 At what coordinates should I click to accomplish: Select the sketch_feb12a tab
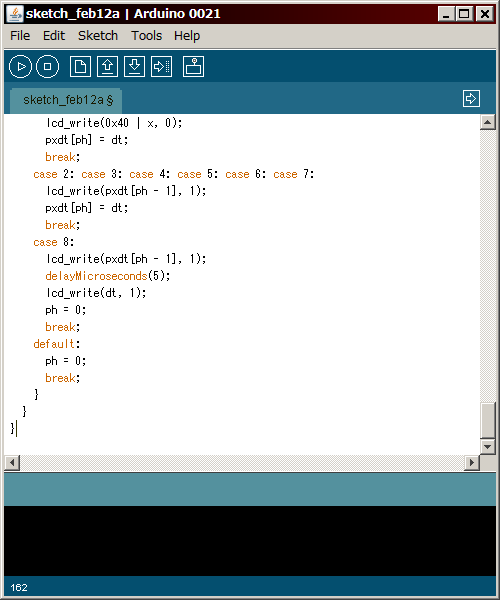(x=66, y=101)
